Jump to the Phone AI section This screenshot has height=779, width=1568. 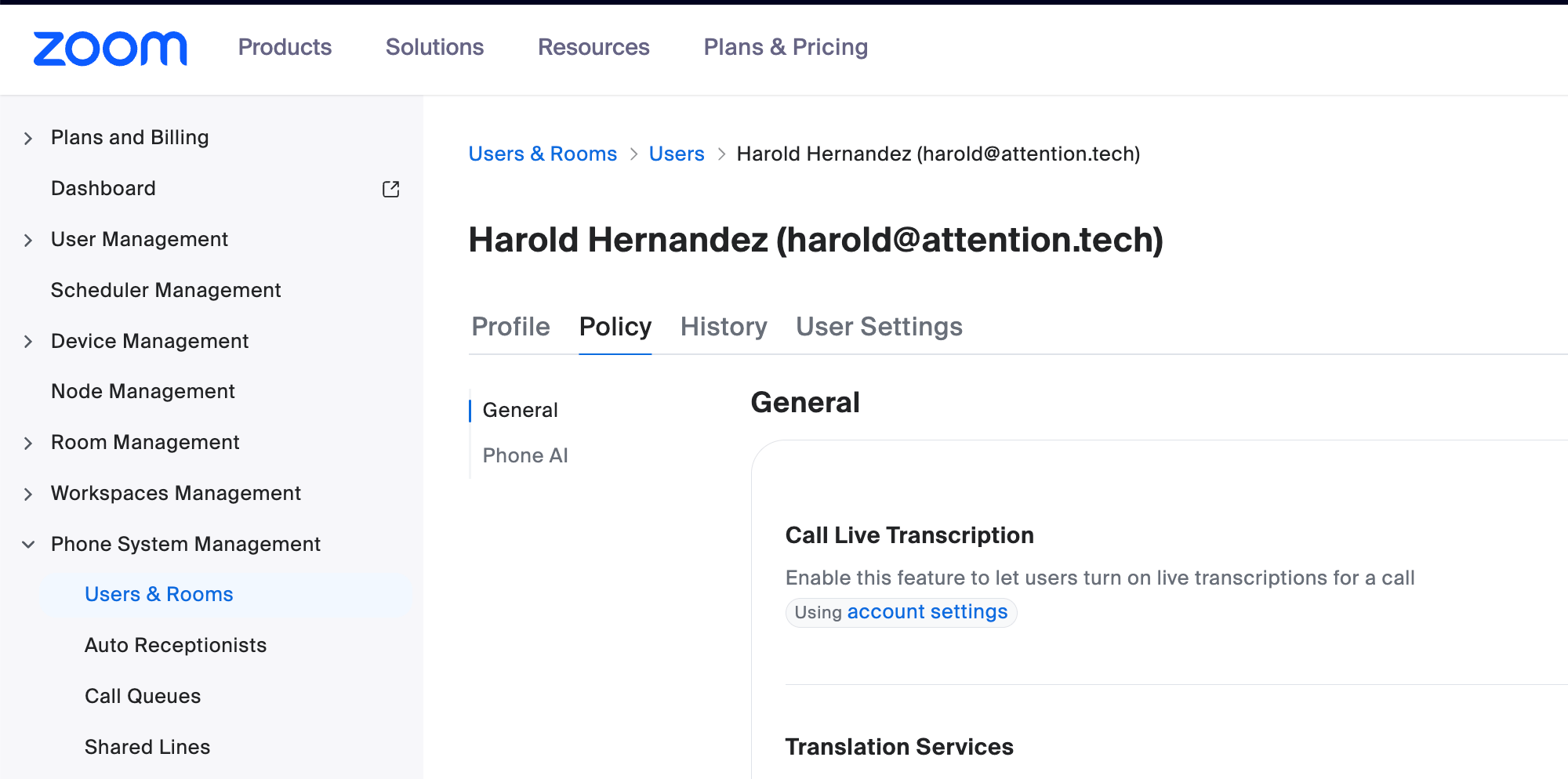pyautogui.click(x=525, y=455)
